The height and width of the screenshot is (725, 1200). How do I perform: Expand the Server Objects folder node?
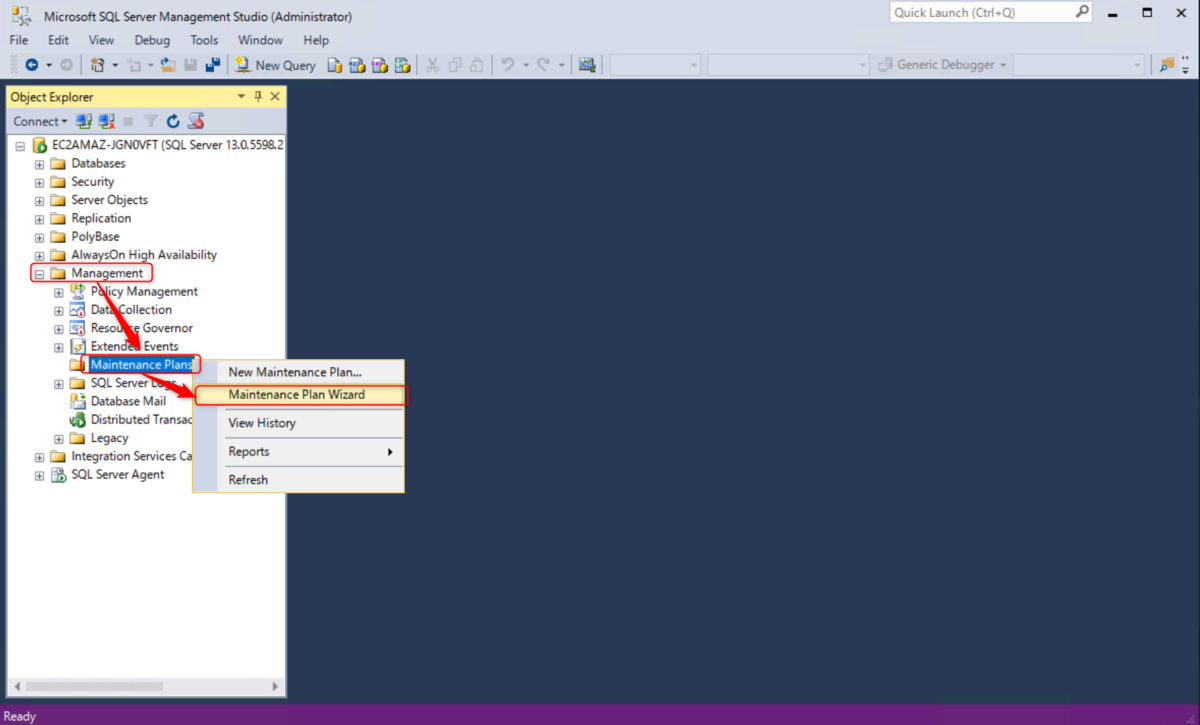click(39, 200)
